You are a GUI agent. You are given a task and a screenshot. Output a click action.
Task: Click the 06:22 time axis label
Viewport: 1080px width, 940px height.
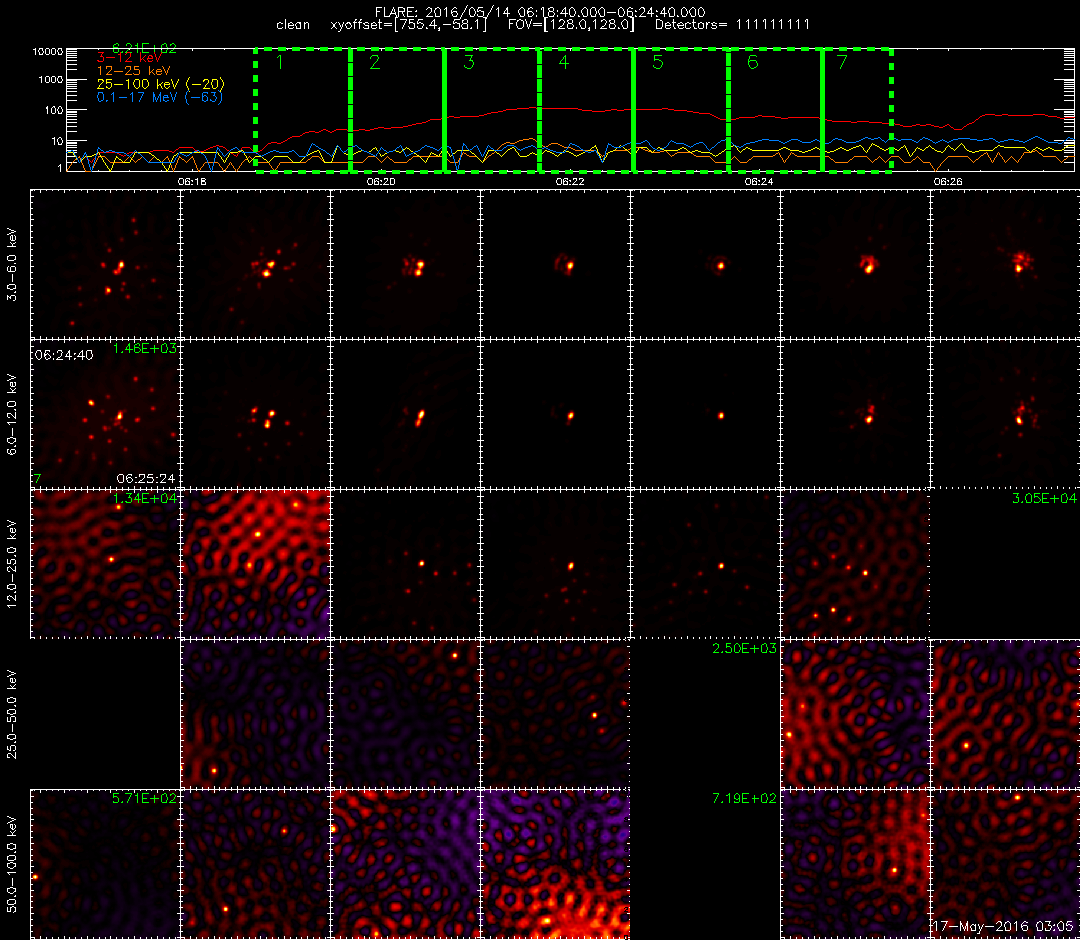(570, 181)
